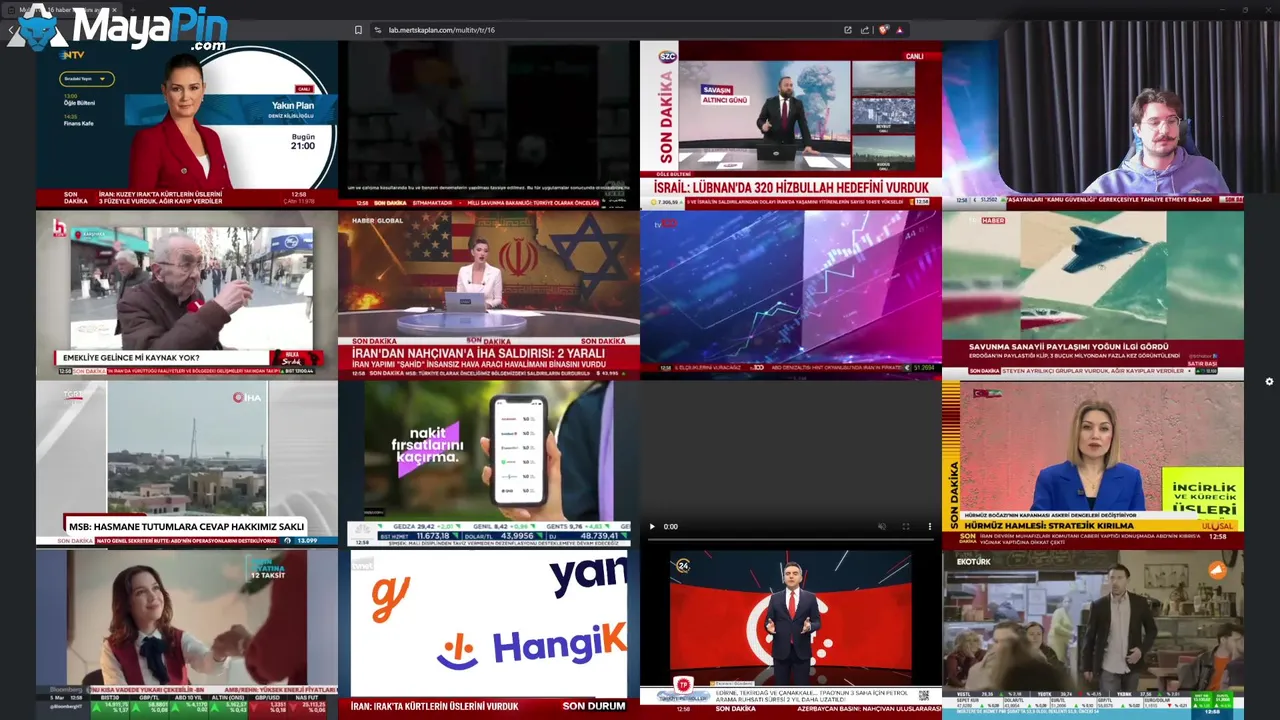Select the dark CNN Türk stream tile
The height and width of the screenshot is (720, 1280).
[x=489, y=124]
